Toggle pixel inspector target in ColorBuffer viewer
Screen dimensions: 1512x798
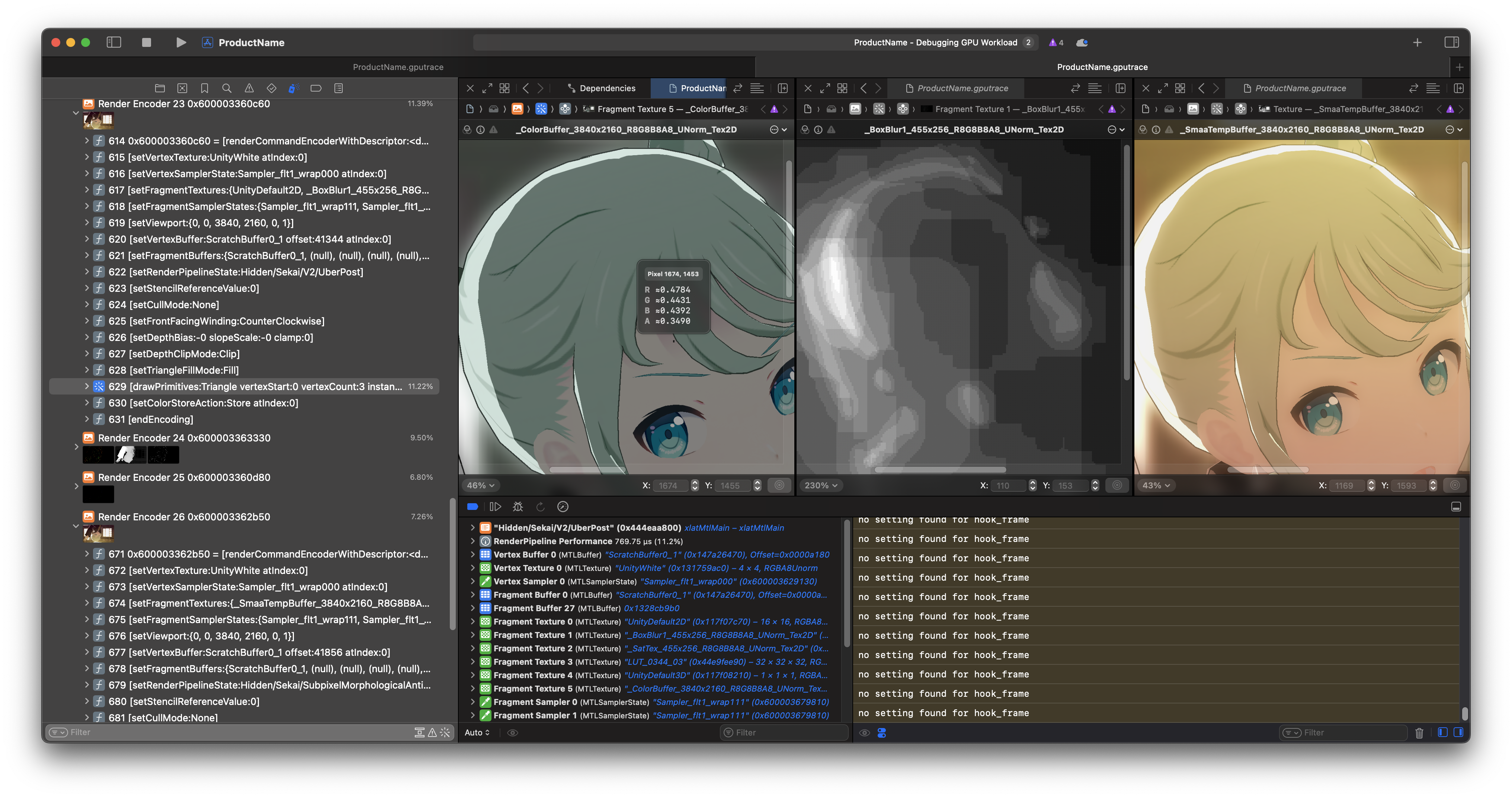[x=779, y=486]
